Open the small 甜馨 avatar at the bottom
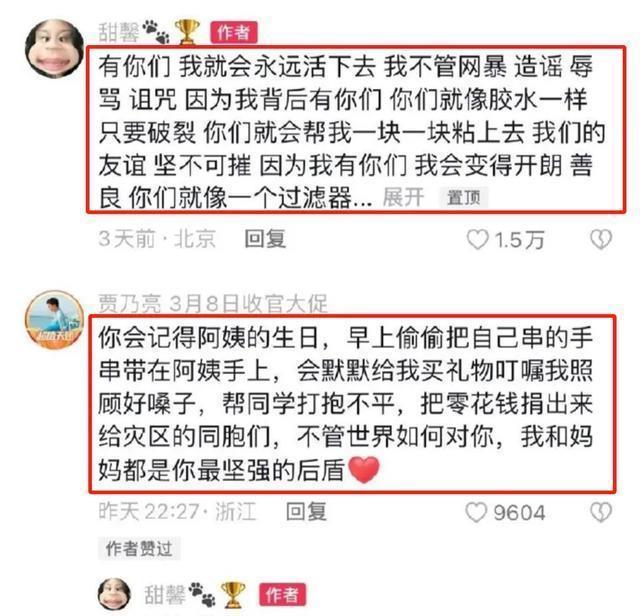The height and width of the screenshot is (616, 640). point(115,594)
